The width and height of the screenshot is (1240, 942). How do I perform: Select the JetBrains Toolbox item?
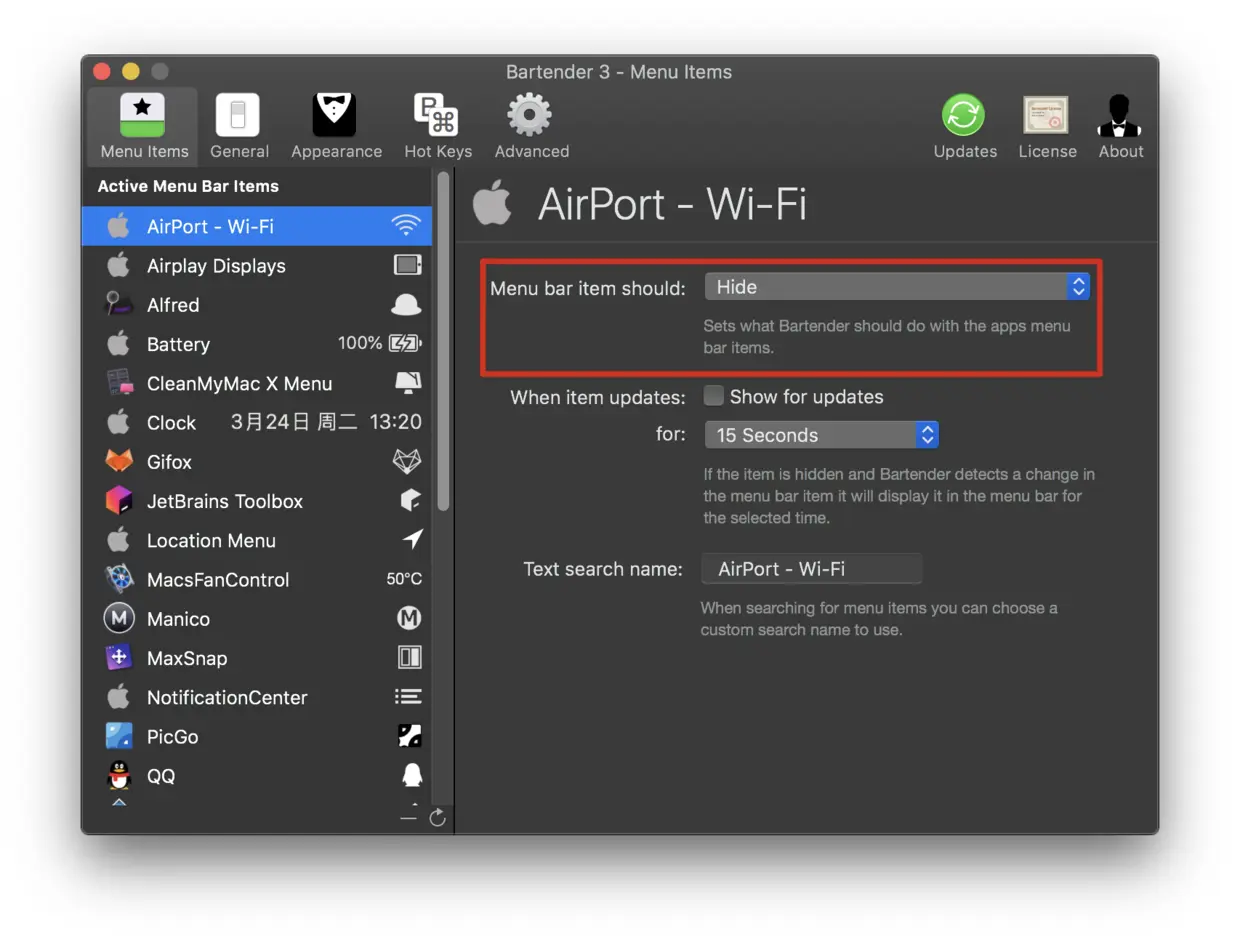coord(257,501)
